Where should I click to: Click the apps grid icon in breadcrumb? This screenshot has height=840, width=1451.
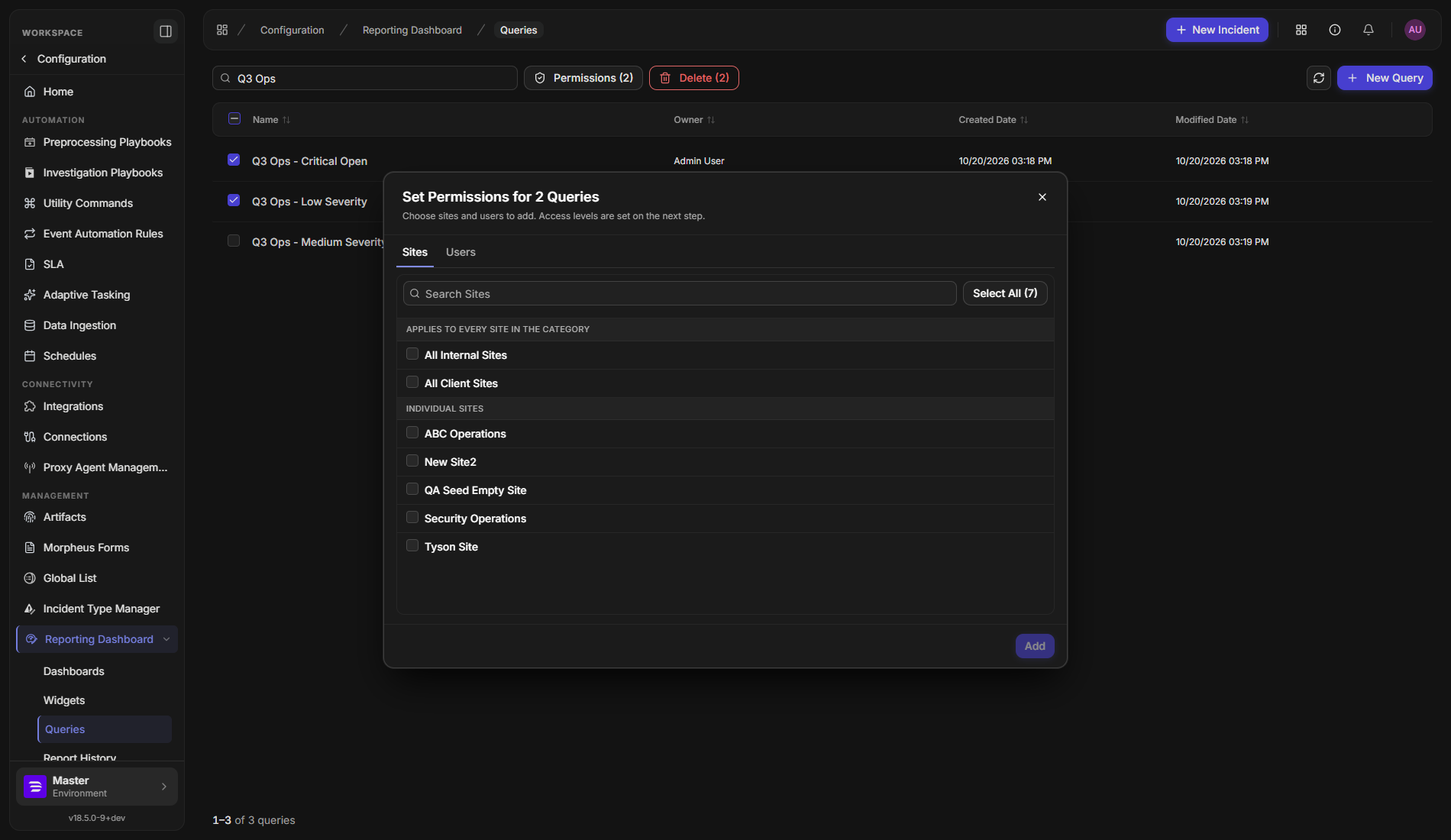(x=222, y=30)
